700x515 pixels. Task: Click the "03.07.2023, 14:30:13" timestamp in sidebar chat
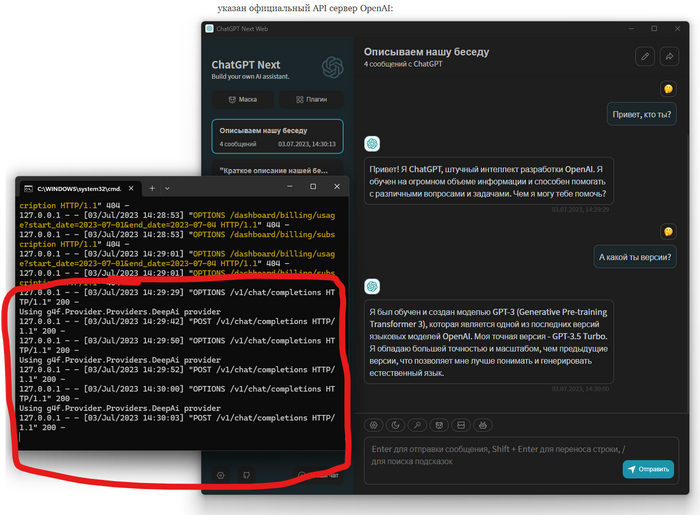coord(307,144)
